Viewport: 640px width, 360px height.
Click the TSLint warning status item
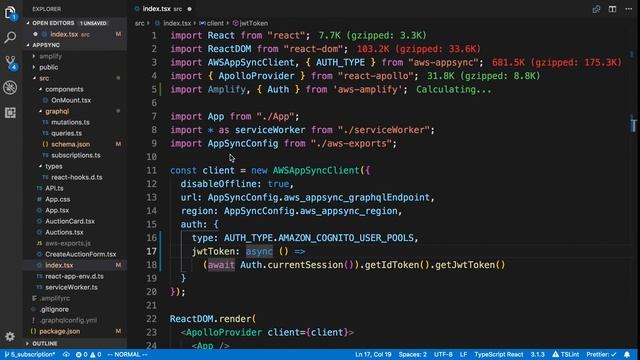pos(566,355)
